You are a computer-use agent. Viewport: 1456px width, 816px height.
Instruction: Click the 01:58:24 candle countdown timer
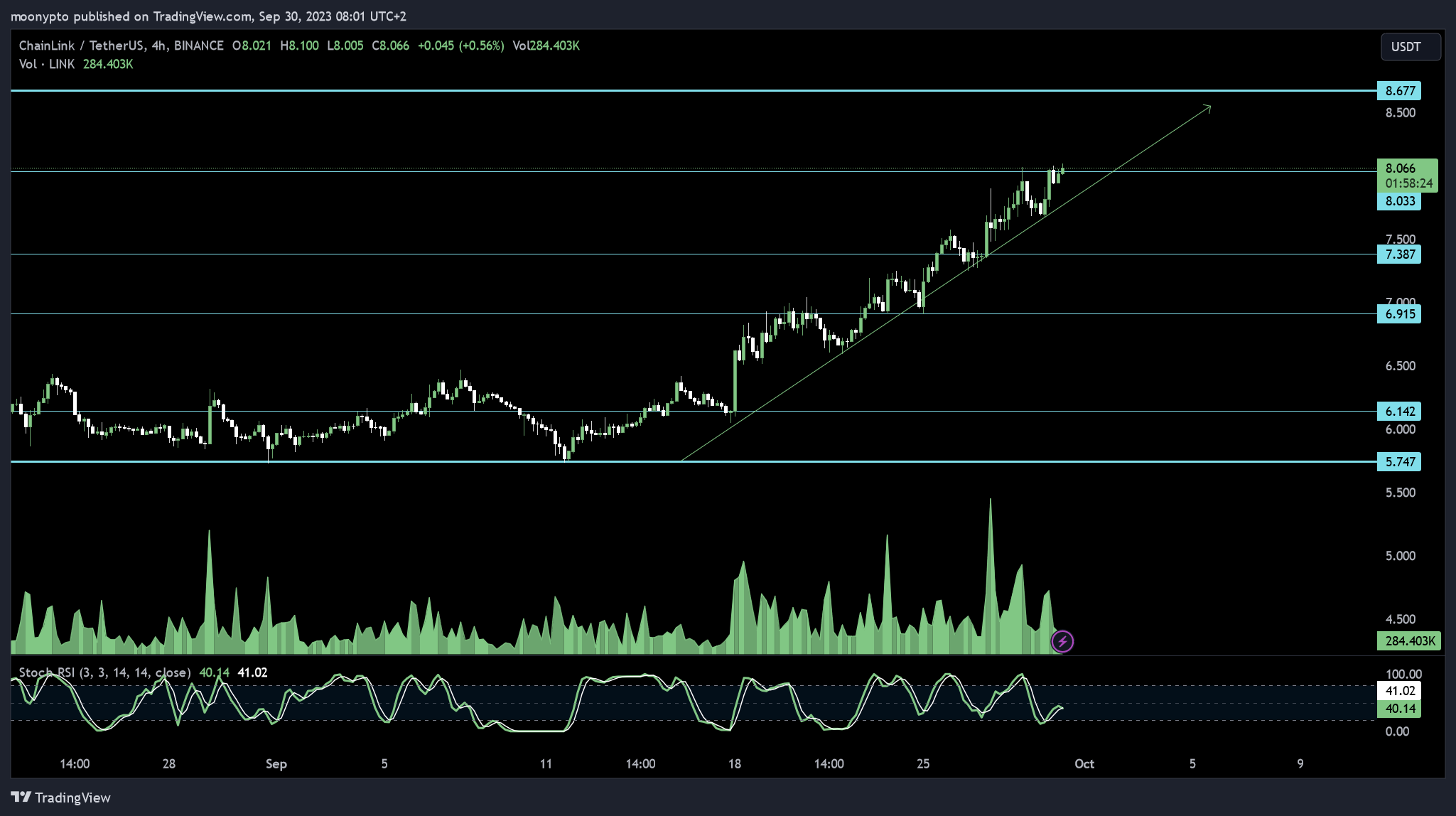[1408, 183]
